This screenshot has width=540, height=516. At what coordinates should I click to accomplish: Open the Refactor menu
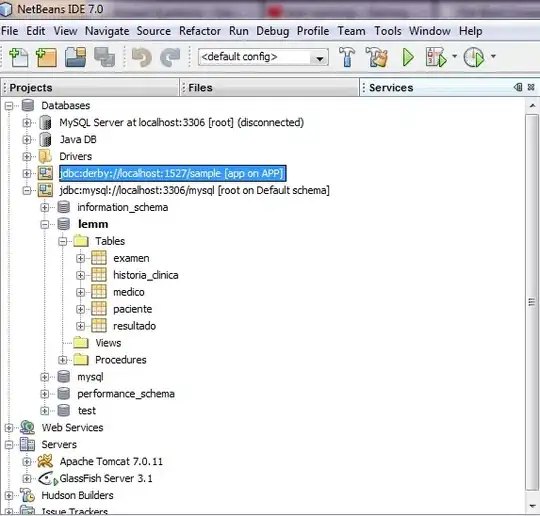coord(200,31)
